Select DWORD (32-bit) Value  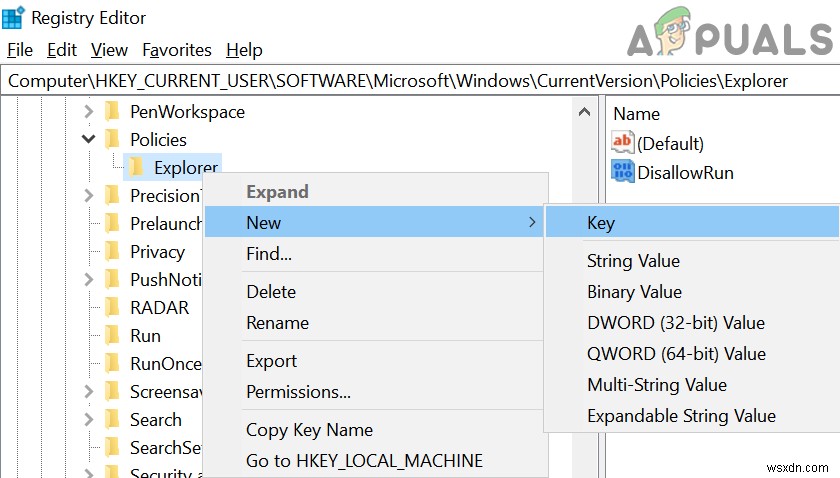[x=692, y=323]
